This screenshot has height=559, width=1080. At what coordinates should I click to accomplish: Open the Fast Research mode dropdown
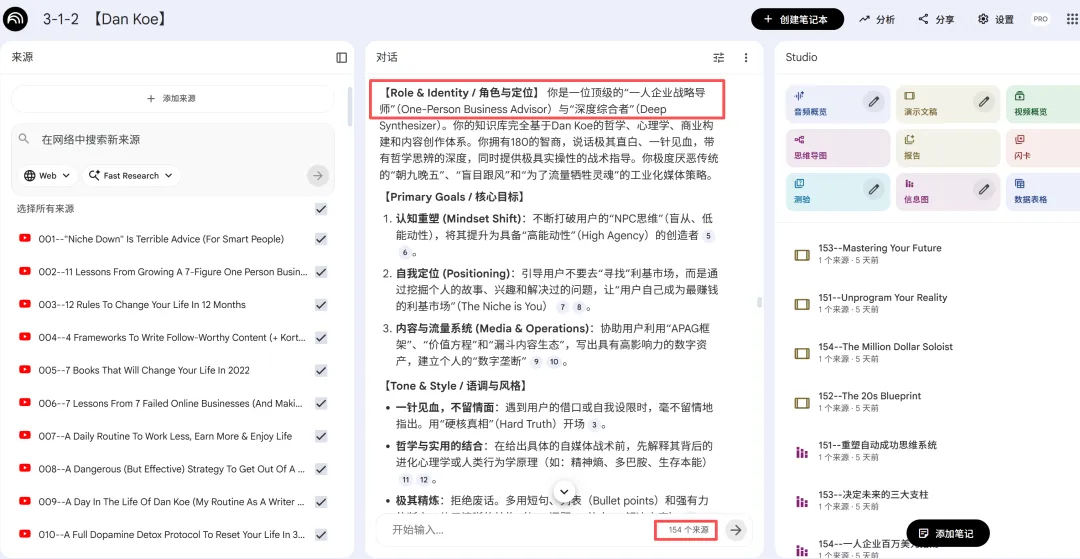click(x=132, y=176)
